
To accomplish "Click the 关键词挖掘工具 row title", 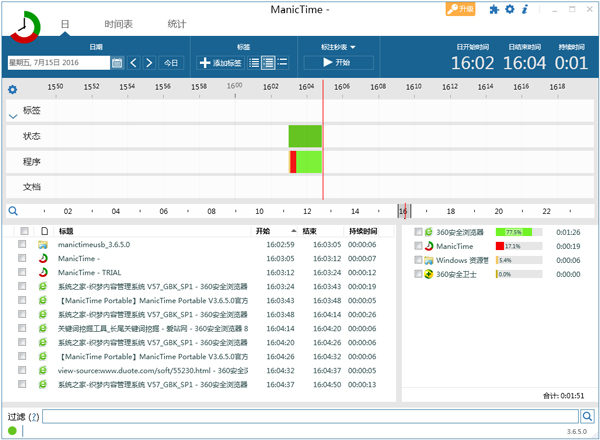I will point(153,328).
